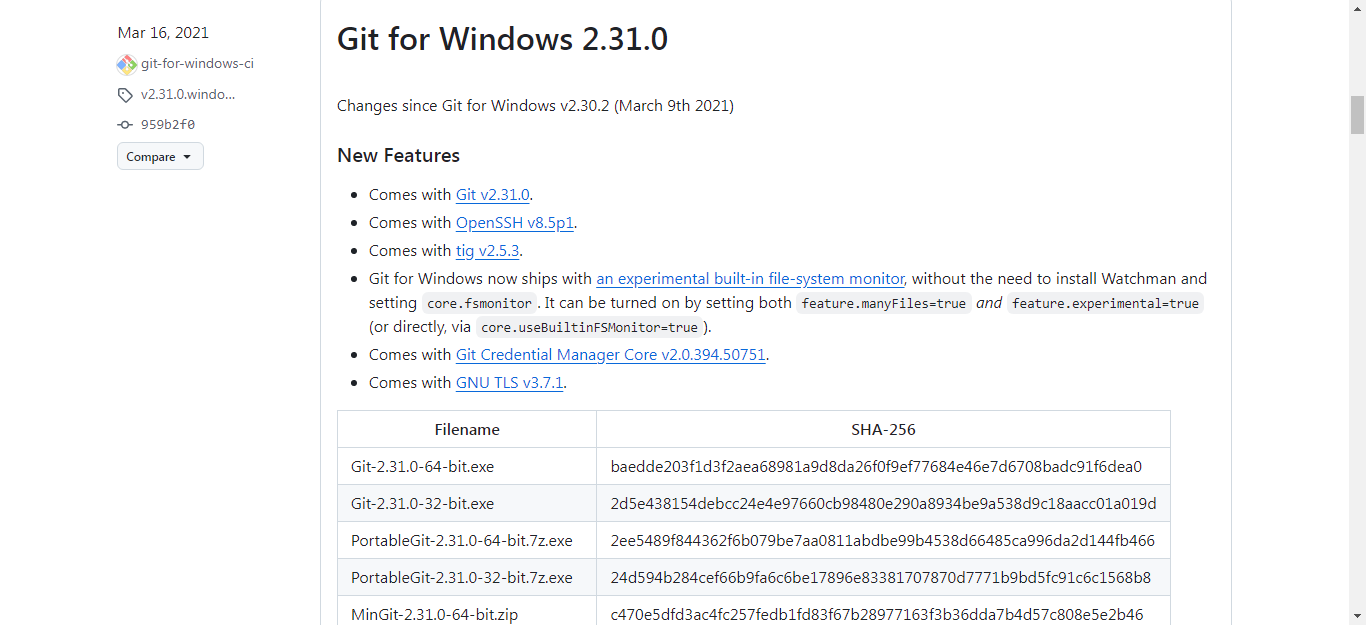Click the PortableGit-2.31.0-64-bit.7z.exe cell
Image resolution: width=1366 pixels, height=625 pixels.
467,540
